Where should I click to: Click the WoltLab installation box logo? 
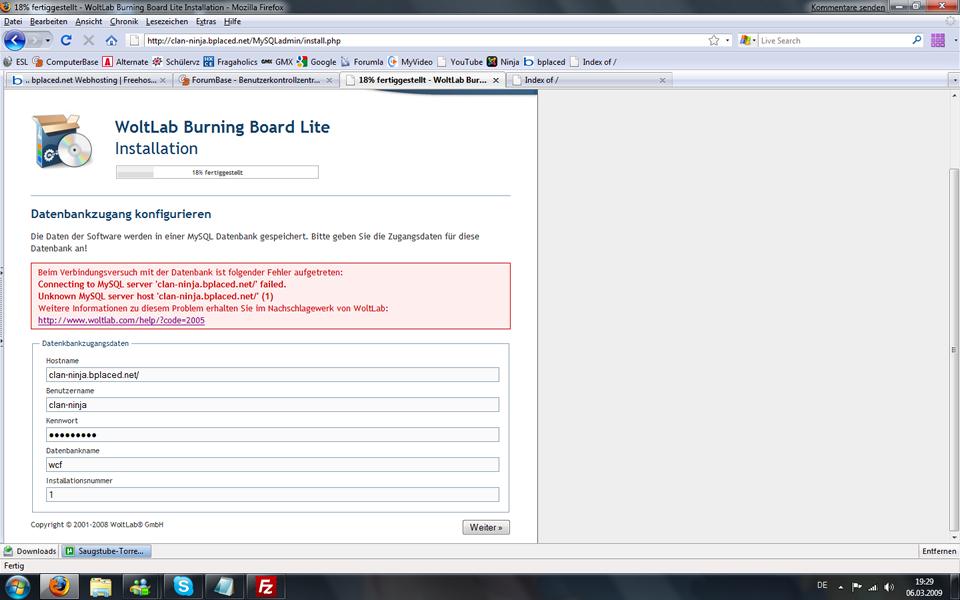(62, 141)
